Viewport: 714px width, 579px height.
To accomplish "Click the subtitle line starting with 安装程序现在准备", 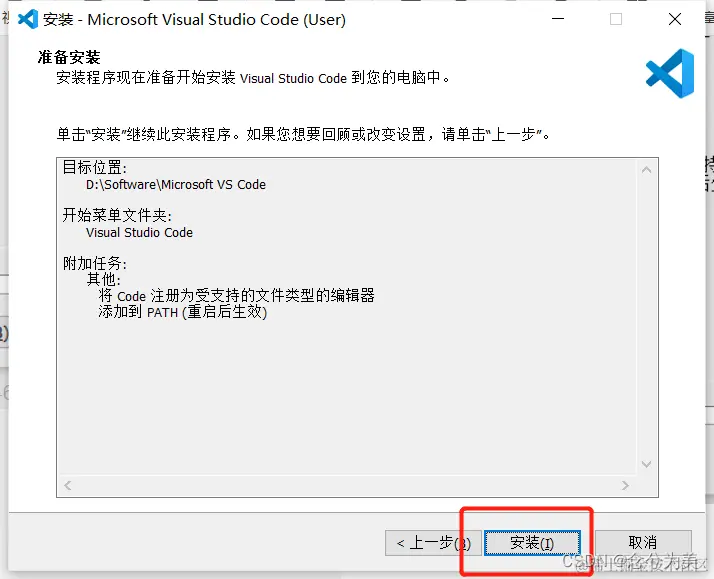I will coord(253,78).
